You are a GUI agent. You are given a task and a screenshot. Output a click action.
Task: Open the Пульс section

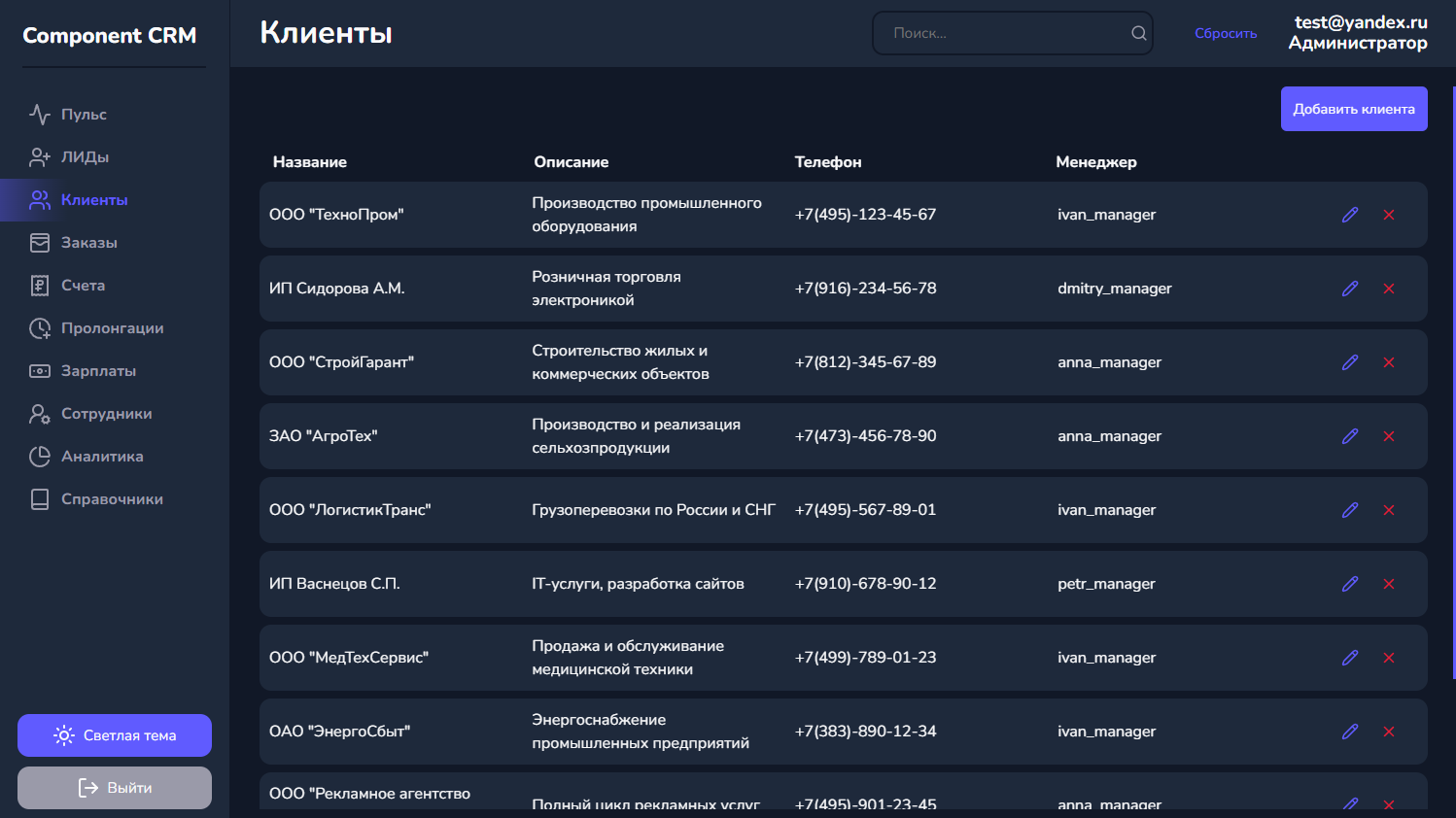point(84,115)
